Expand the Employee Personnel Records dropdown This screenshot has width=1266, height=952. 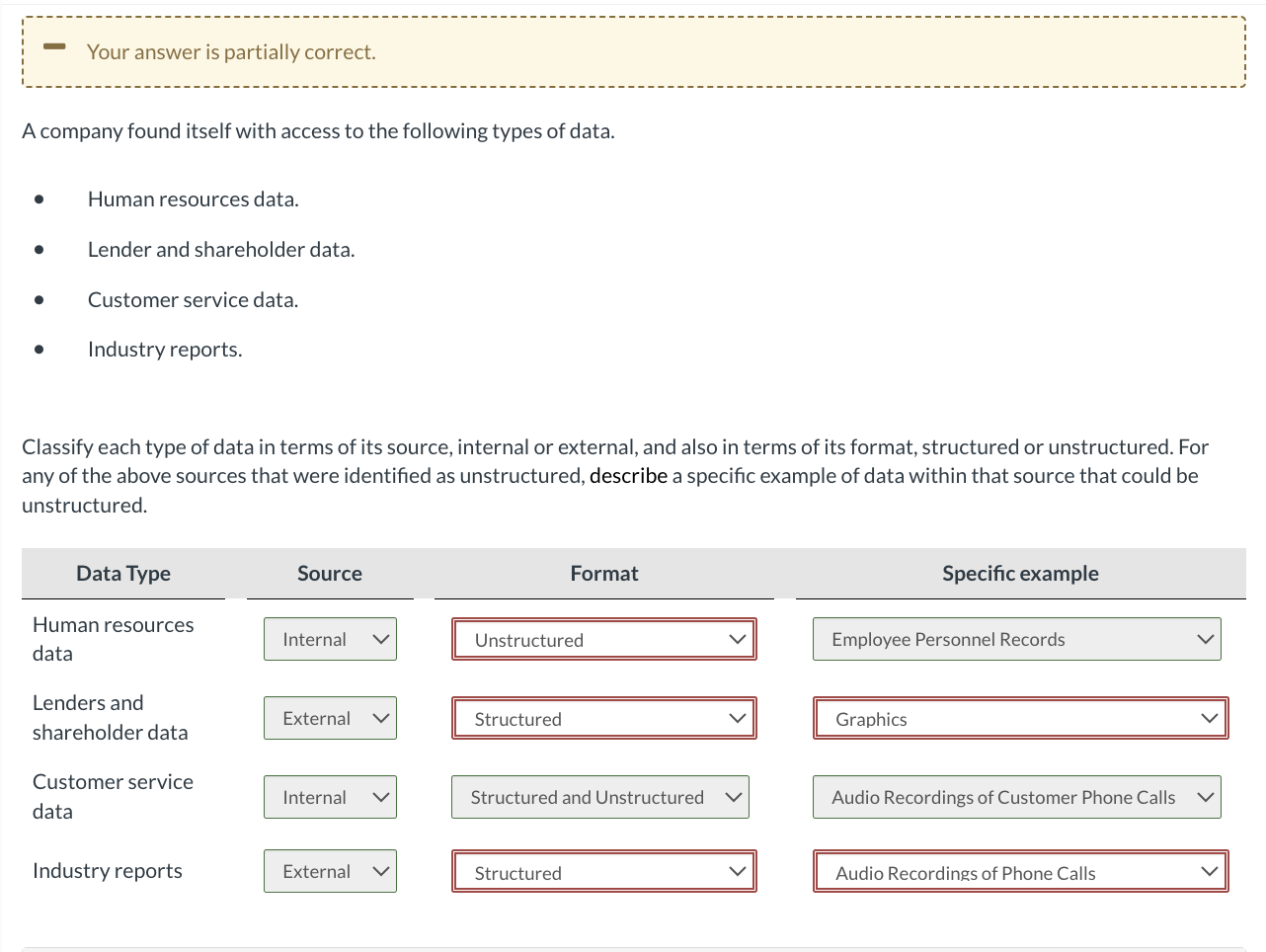1016,639
